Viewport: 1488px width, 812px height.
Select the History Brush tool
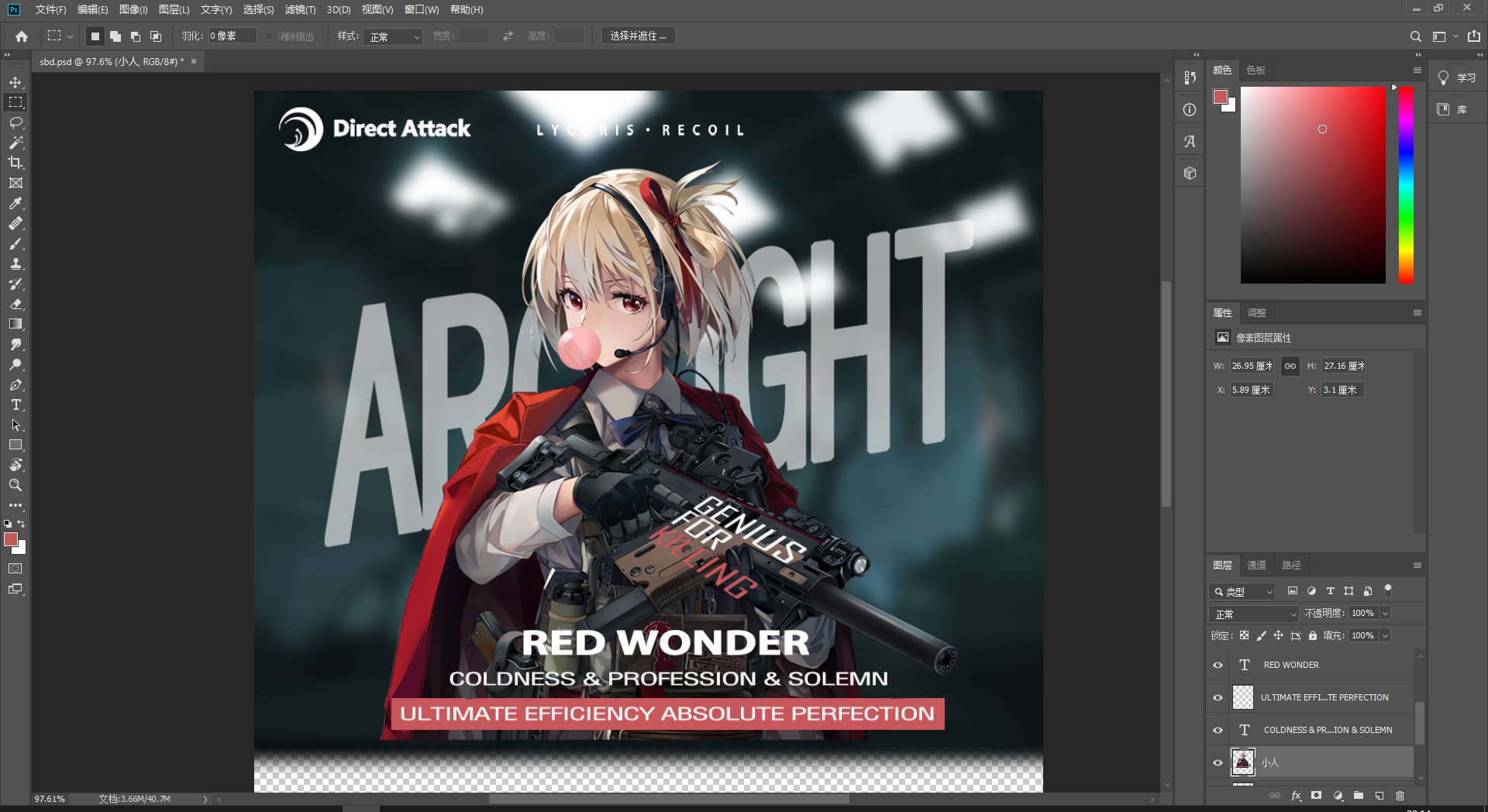click(x=15, y=284)
